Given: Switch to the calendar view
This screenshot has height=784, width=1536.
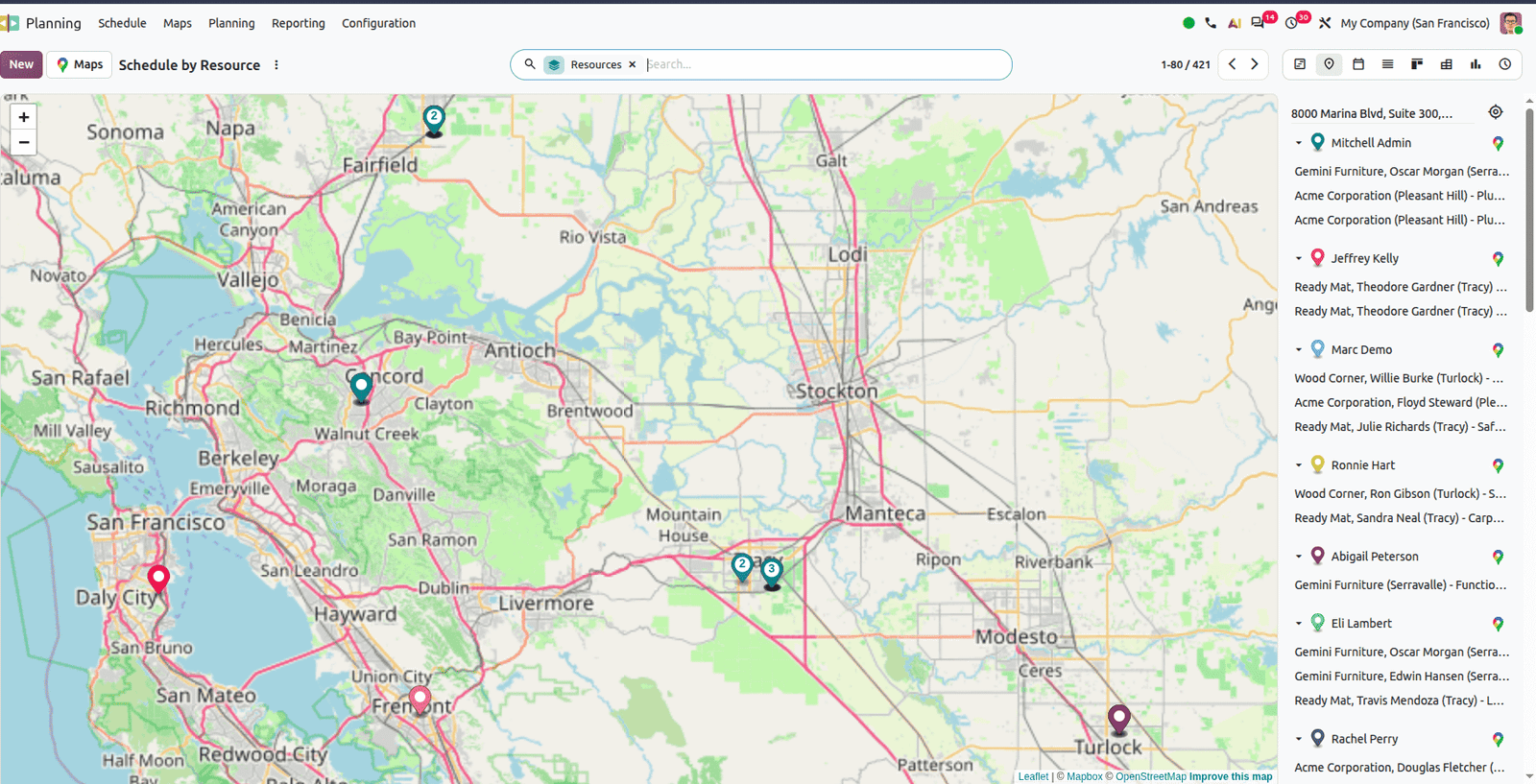Looking at the screenshot, I should 1358,64.
